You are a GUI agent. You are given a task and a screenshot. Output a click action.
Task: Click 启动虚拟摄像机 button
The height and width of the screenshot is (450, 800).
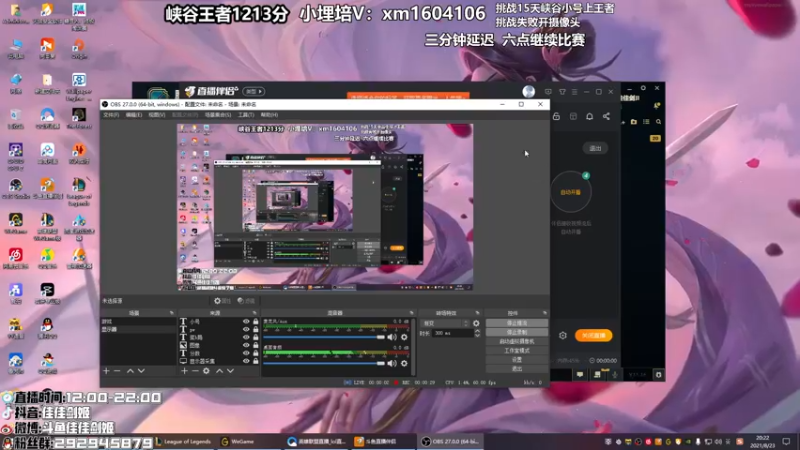tap(517, 341)
